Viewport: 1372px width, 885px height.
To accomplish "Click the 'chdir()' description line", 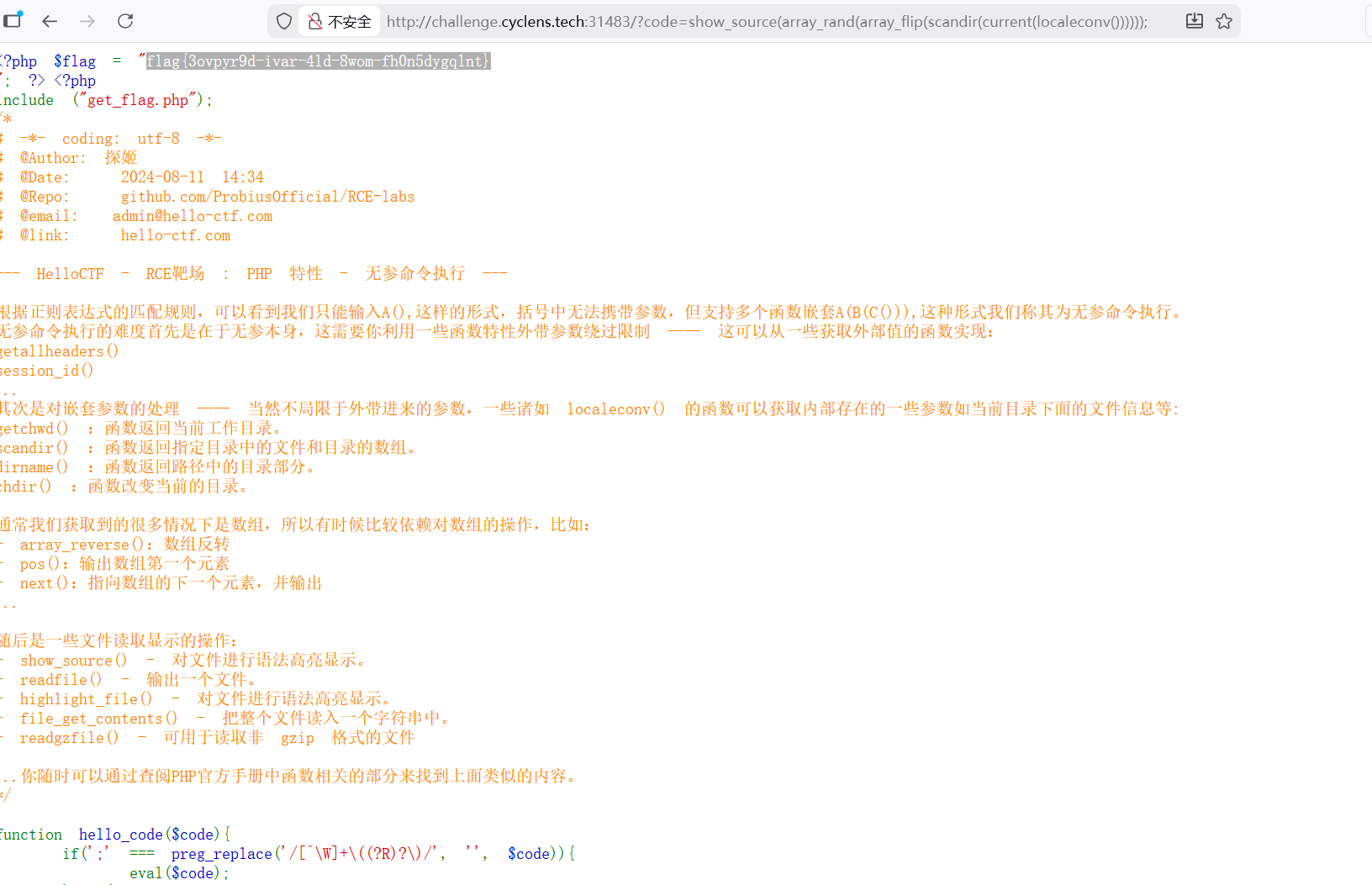I will [124, 487].
